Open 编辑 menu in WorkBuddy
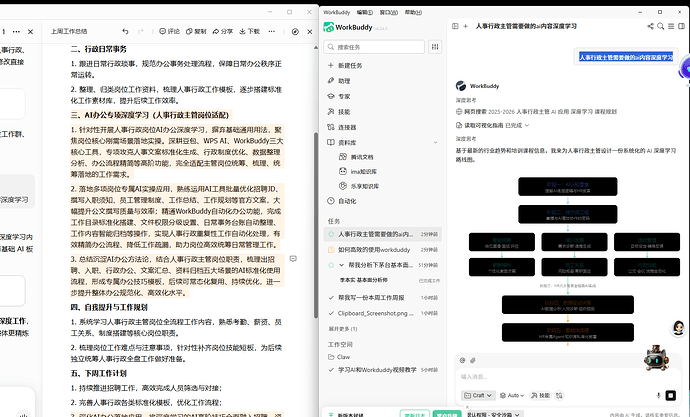The width and height of the screenshot is (690, 417). pos(365,12)
